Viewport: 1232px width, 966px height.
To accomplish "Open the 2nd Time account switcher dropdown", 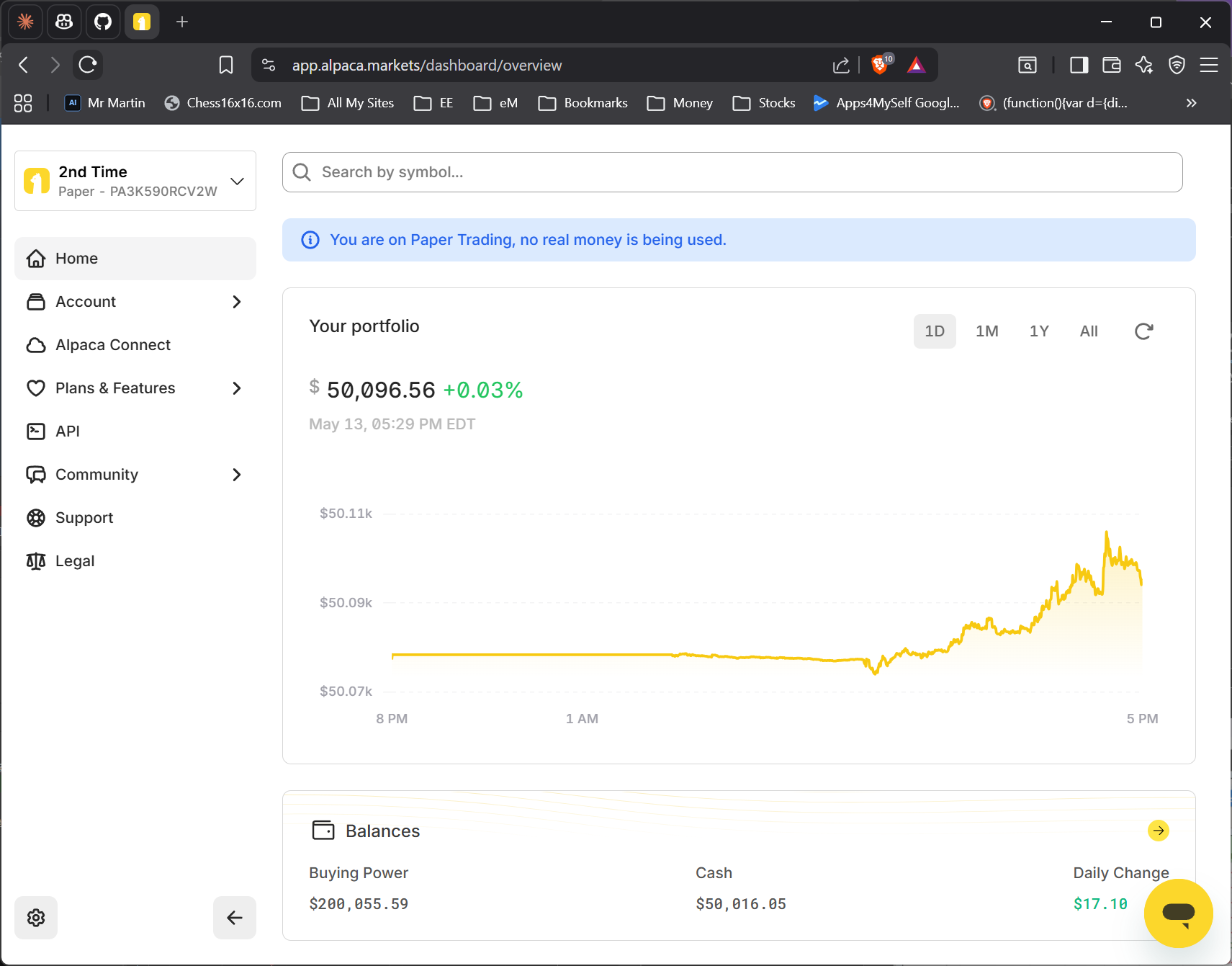I will [135, 181].
